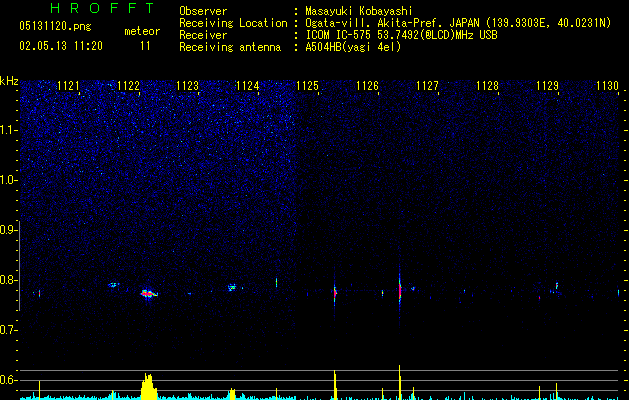Screen dimensions: 629x400
Task: Click the 1123 time marker
Action: pos(188,86)
